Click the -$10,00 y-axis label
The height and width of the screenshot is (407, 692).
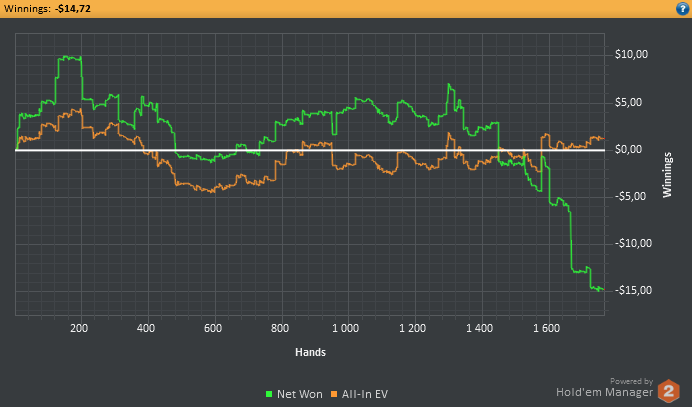[633, 243]
